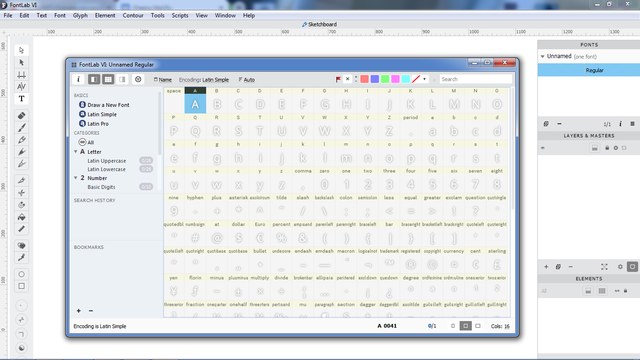This screenshot has height=360, width=640.
Task: Remove a bookmark with the minus button
Action: click(91, 311)
